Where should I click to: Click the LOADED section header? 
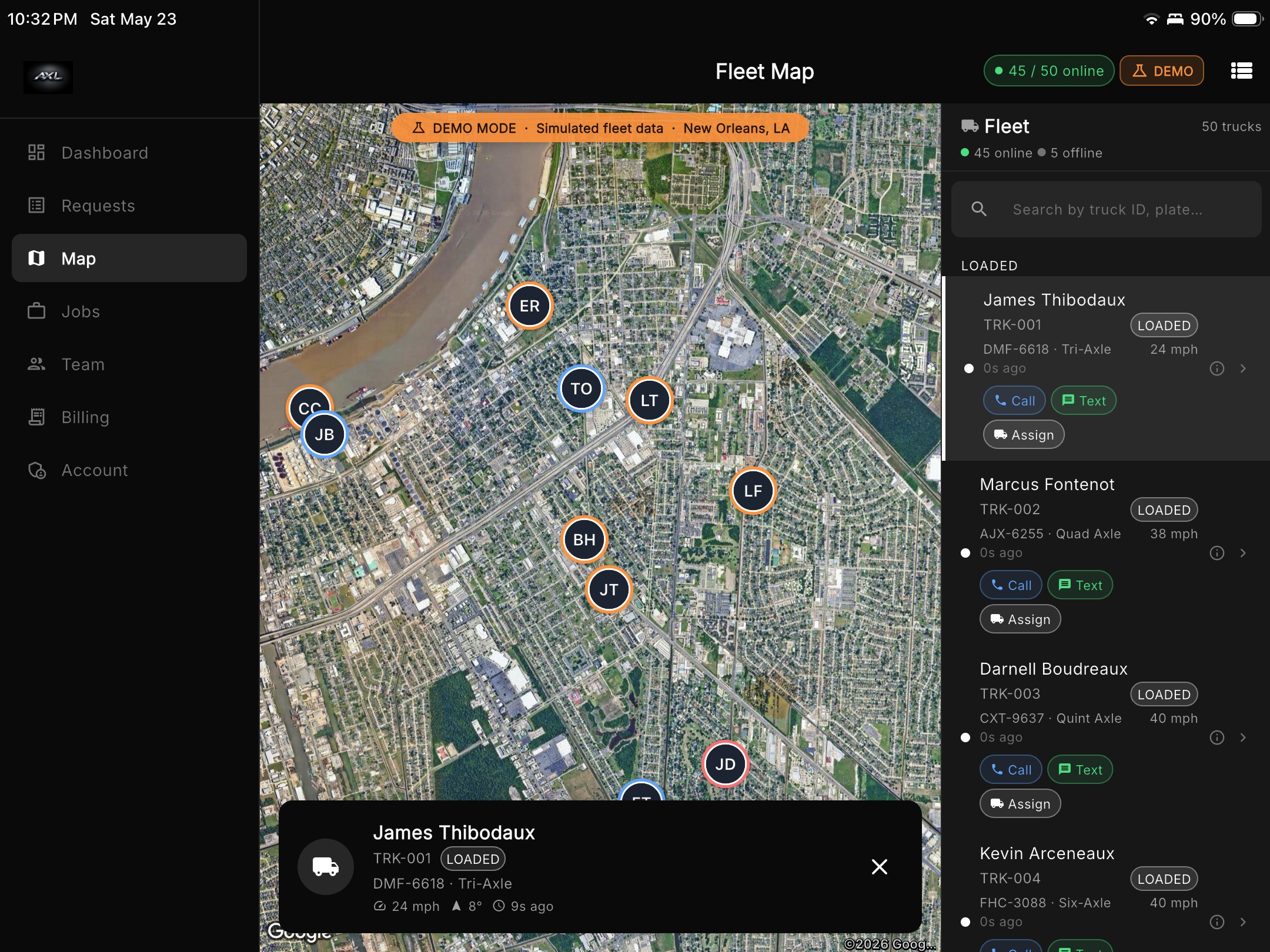(989, 266)
